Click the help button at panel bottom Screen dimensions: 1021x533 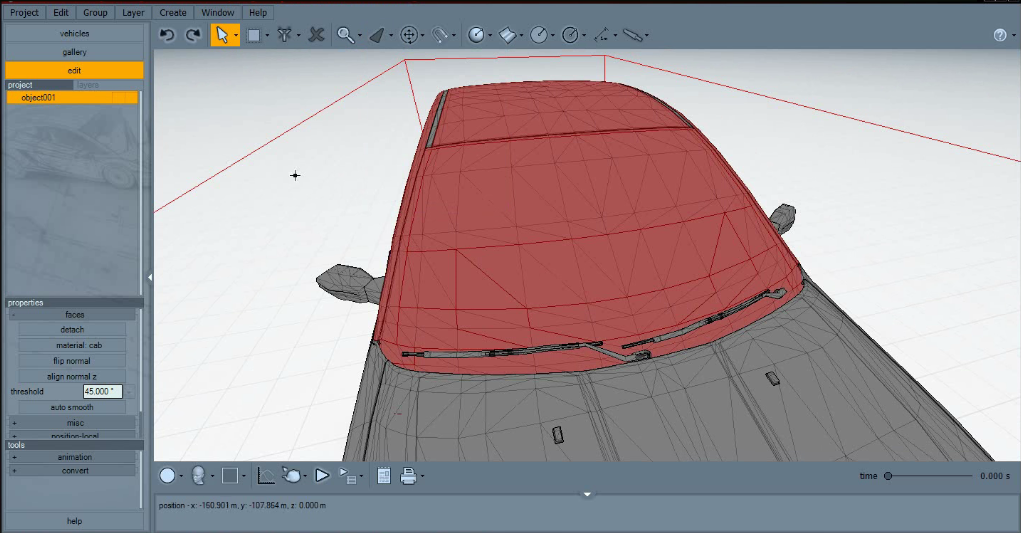[74, 521]
